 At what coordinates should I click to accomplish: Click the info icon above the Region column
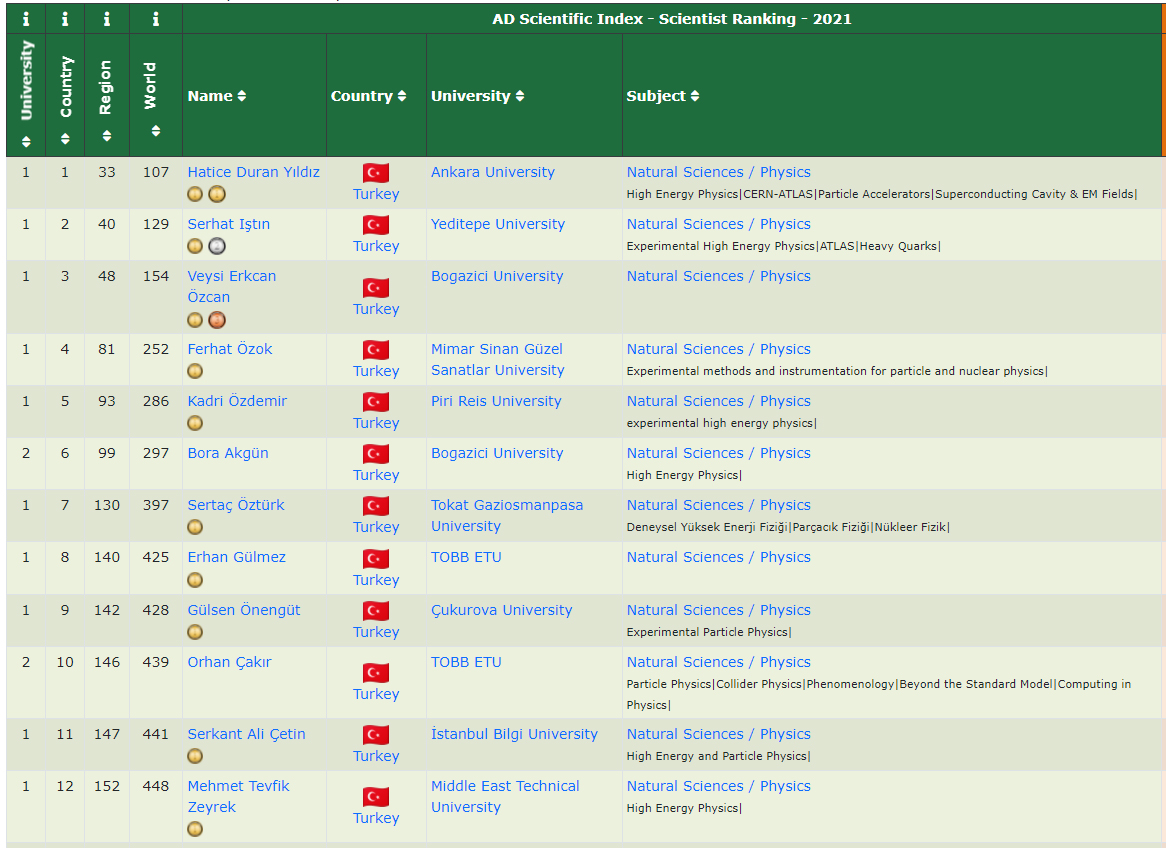(106, 18)
